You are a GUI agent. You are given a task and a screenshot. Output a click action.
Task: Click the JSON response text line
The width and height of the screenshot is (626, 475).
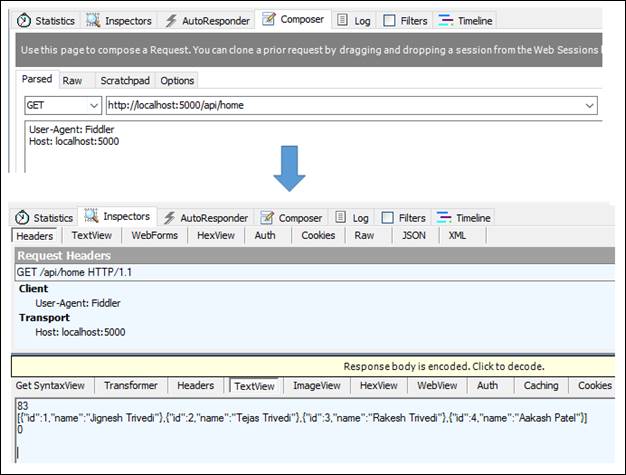point(302,418)
